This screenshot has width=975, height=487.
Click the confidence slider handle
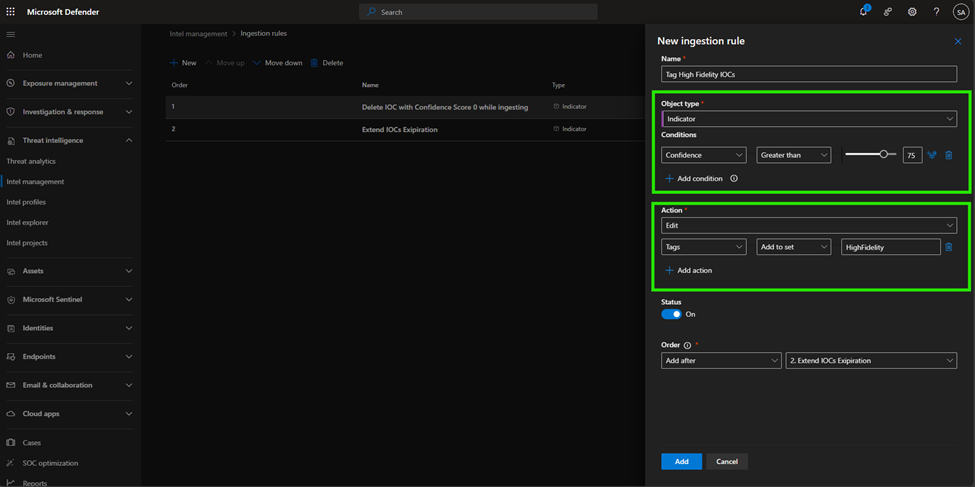pos(883,155)
